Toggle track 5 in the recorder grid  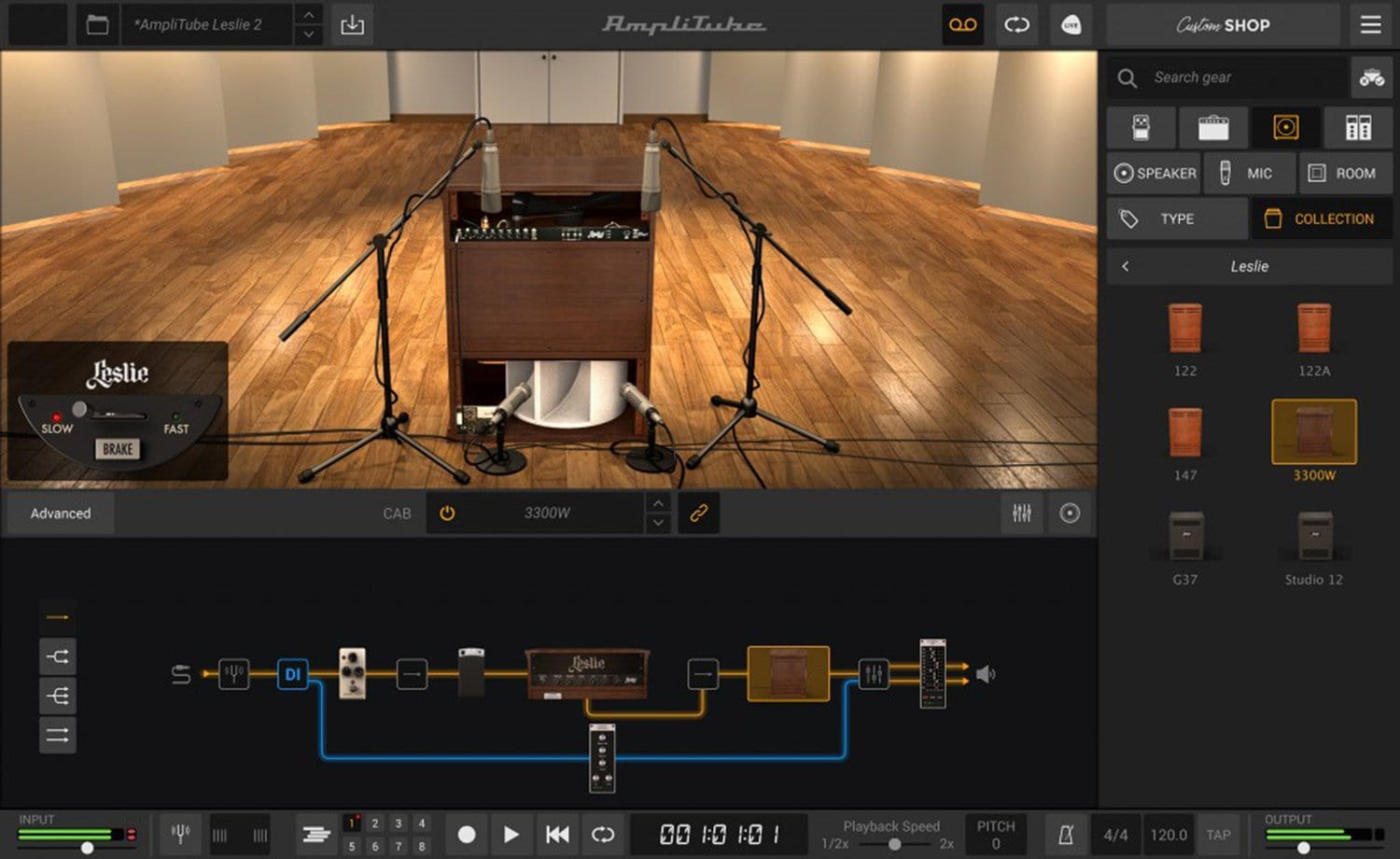[352, 846]
